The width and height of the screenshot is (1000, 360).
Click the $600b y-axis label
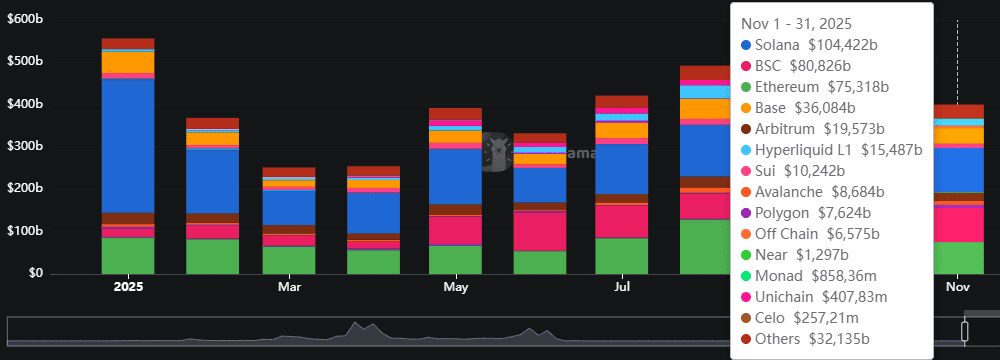point(25,20)
